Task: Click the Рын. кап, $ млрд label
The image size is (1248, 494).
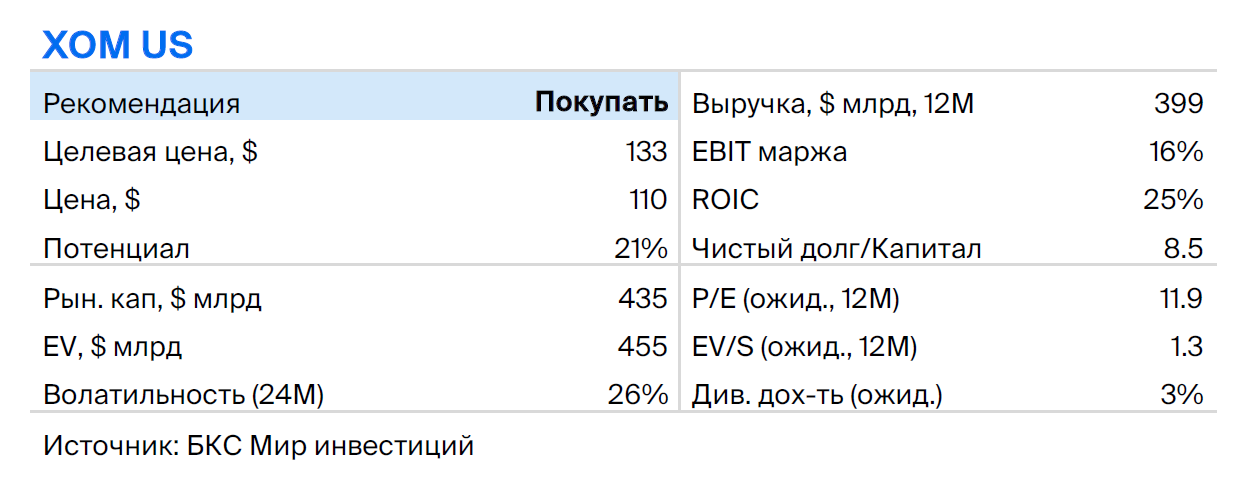Action: 154,298
